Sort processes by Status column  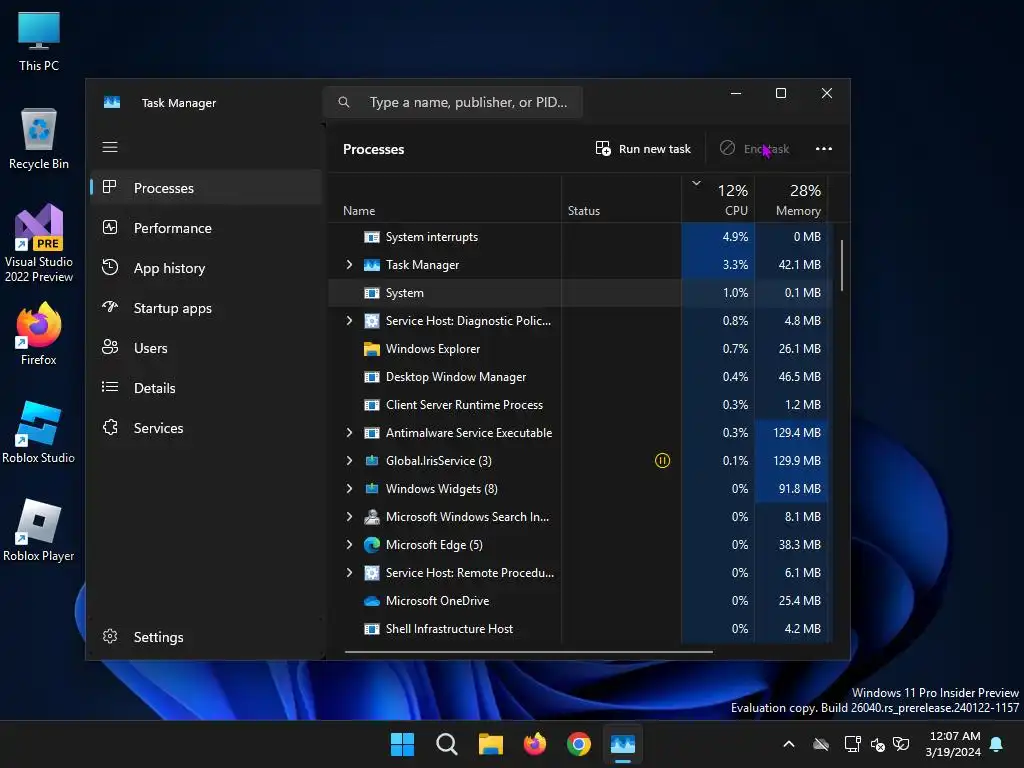[621, 199]
